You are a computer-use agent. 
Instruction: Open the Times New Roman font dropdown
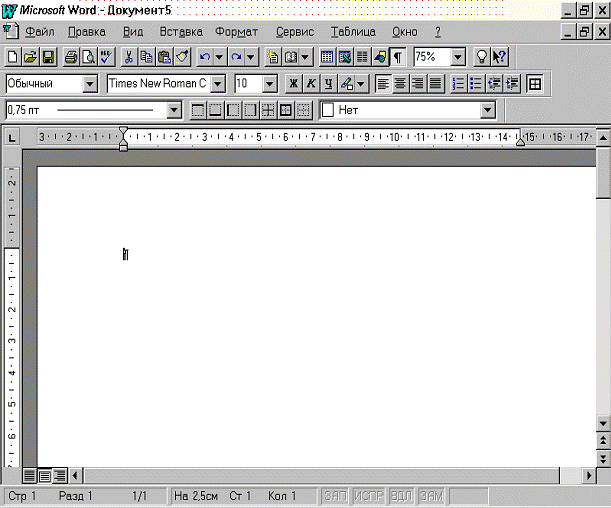point(218,84)
